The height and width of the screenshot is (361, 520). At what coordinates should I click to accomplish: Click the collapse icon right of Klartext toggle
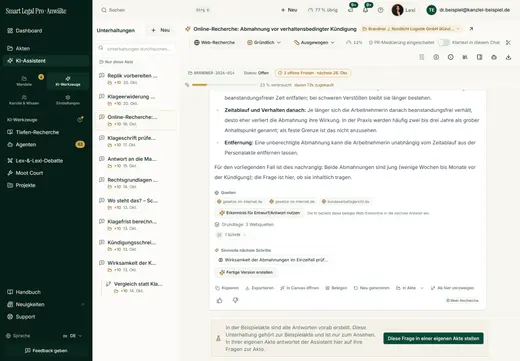508,42
